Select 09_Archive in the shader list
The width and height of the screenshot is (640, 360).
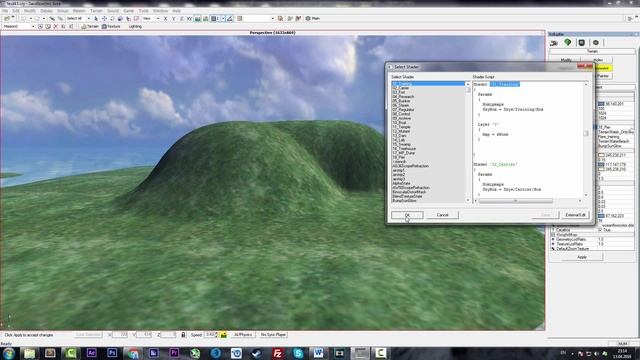coord(402,118)
